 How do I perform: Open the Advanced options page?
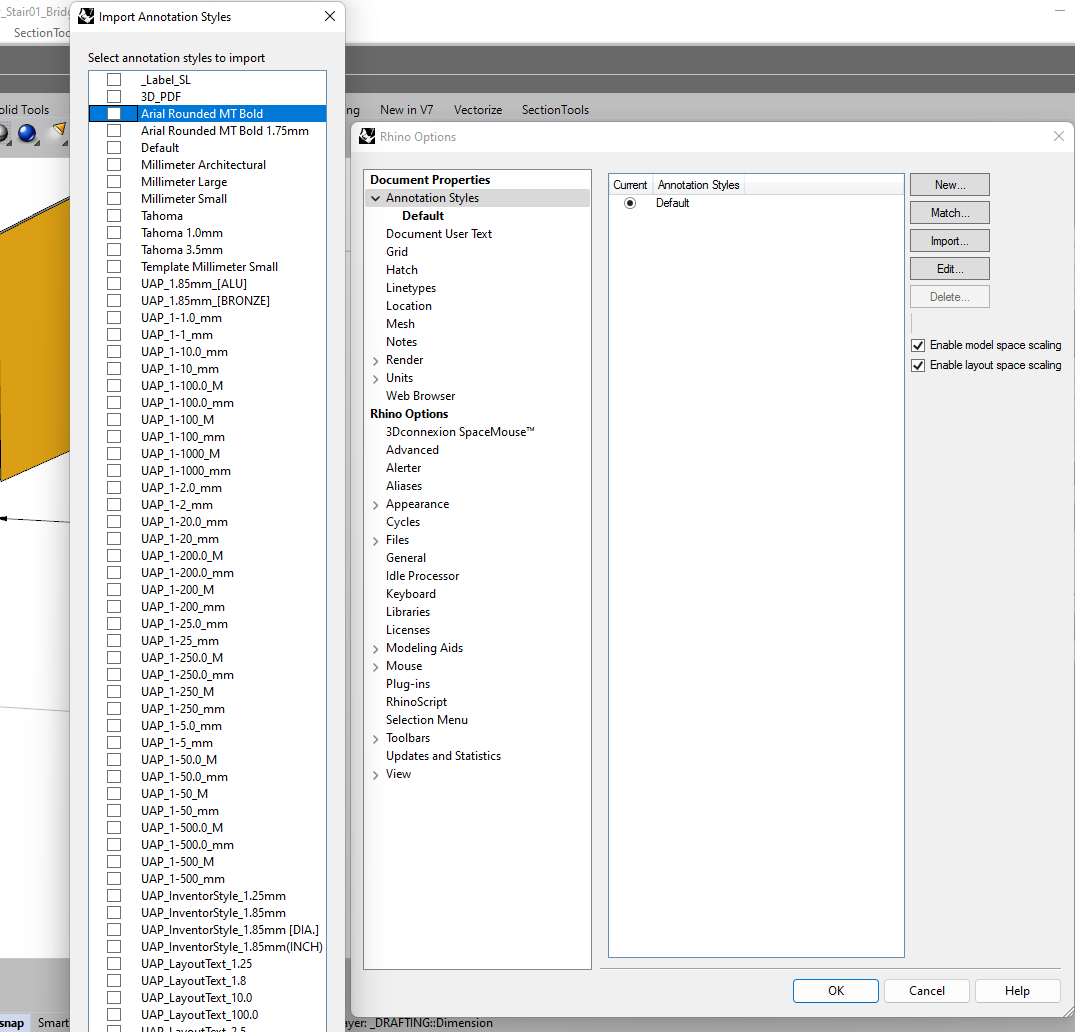tap(412, 450)
